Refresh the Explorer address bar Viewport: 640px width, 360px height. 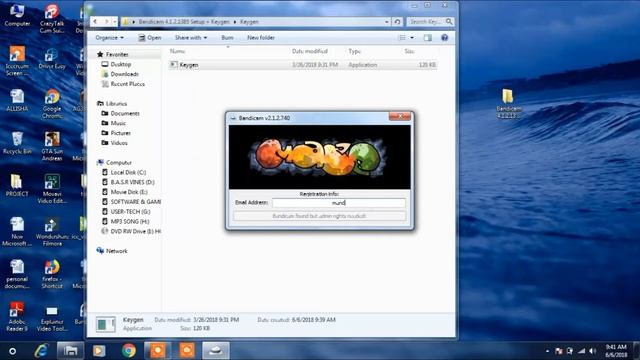pyautogui.click(x=398, y=22)
